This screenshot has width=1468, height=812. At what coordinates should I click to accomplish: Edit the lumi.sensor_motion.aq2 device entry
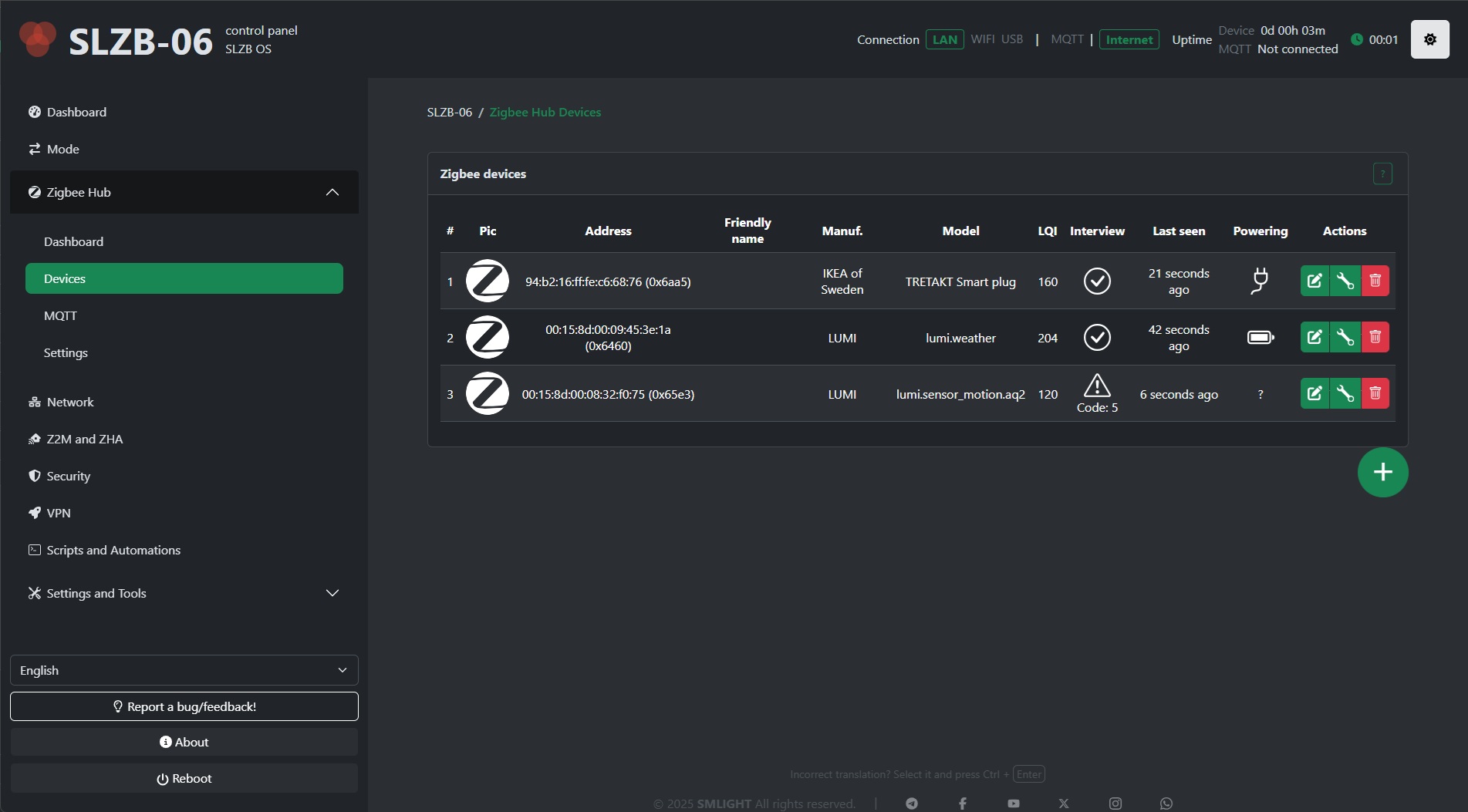coord(1314,393)
